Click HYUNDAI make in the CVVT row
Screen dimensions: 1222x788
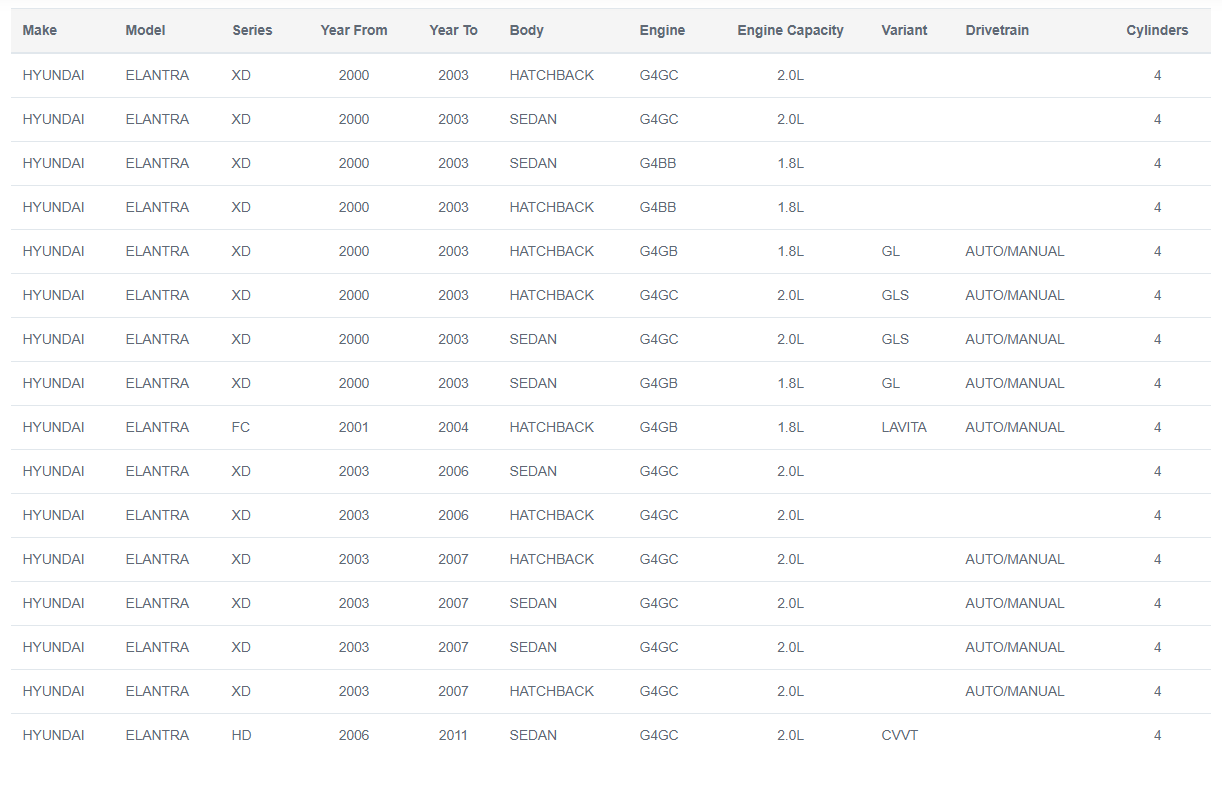click(x=53, y=735)
